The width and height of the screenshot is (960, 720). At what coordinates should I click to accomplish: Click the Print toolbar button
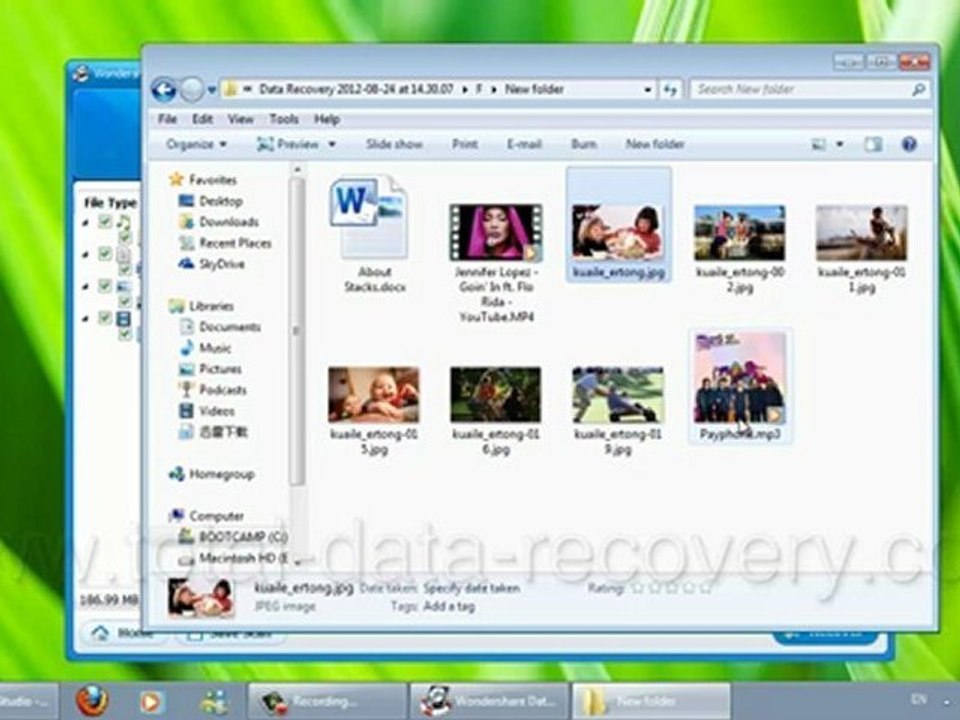click(465, 144)
